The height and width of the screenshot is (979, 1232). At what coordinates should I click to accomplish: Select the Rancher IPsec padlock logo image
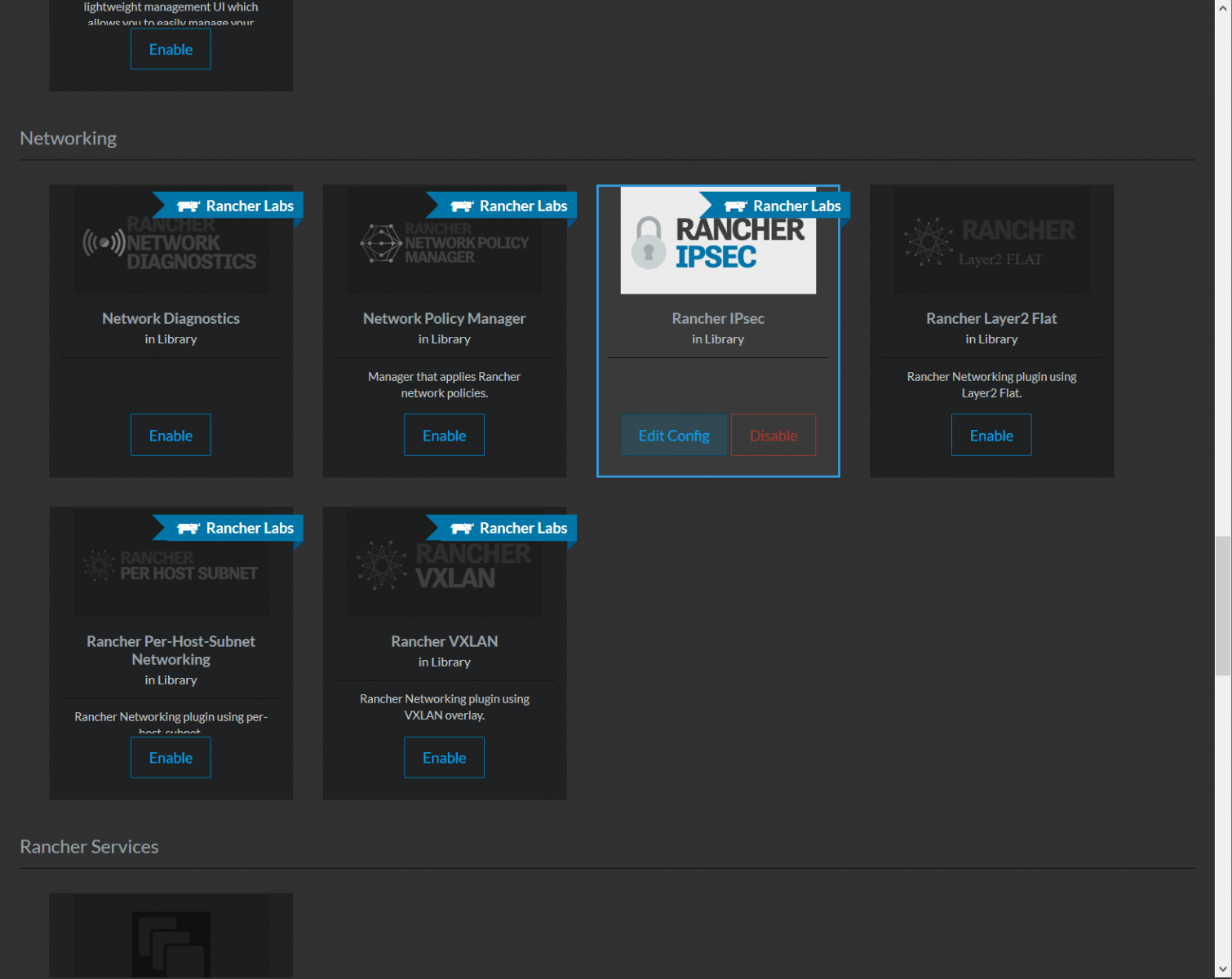(x=718, y=240)
